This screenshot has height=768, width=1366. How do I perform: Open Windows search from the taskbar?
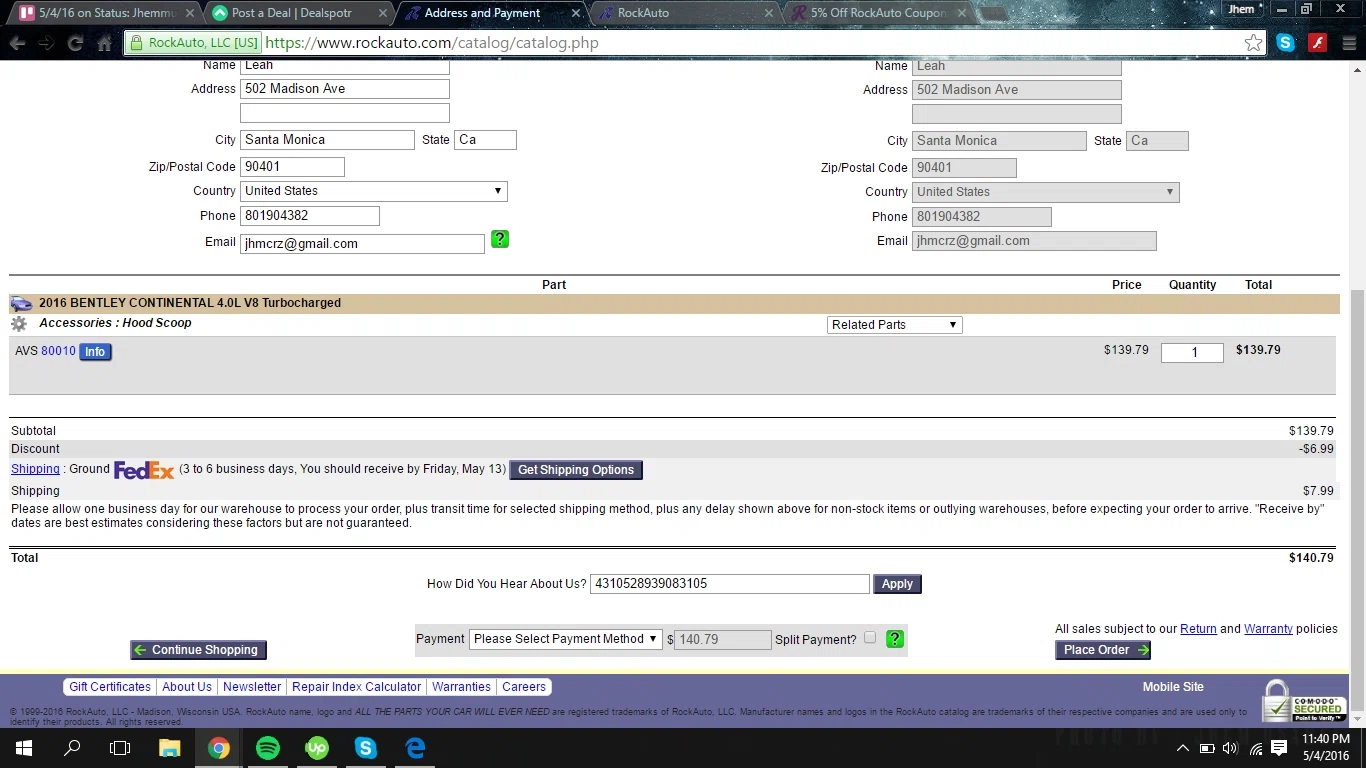(72, 748)
